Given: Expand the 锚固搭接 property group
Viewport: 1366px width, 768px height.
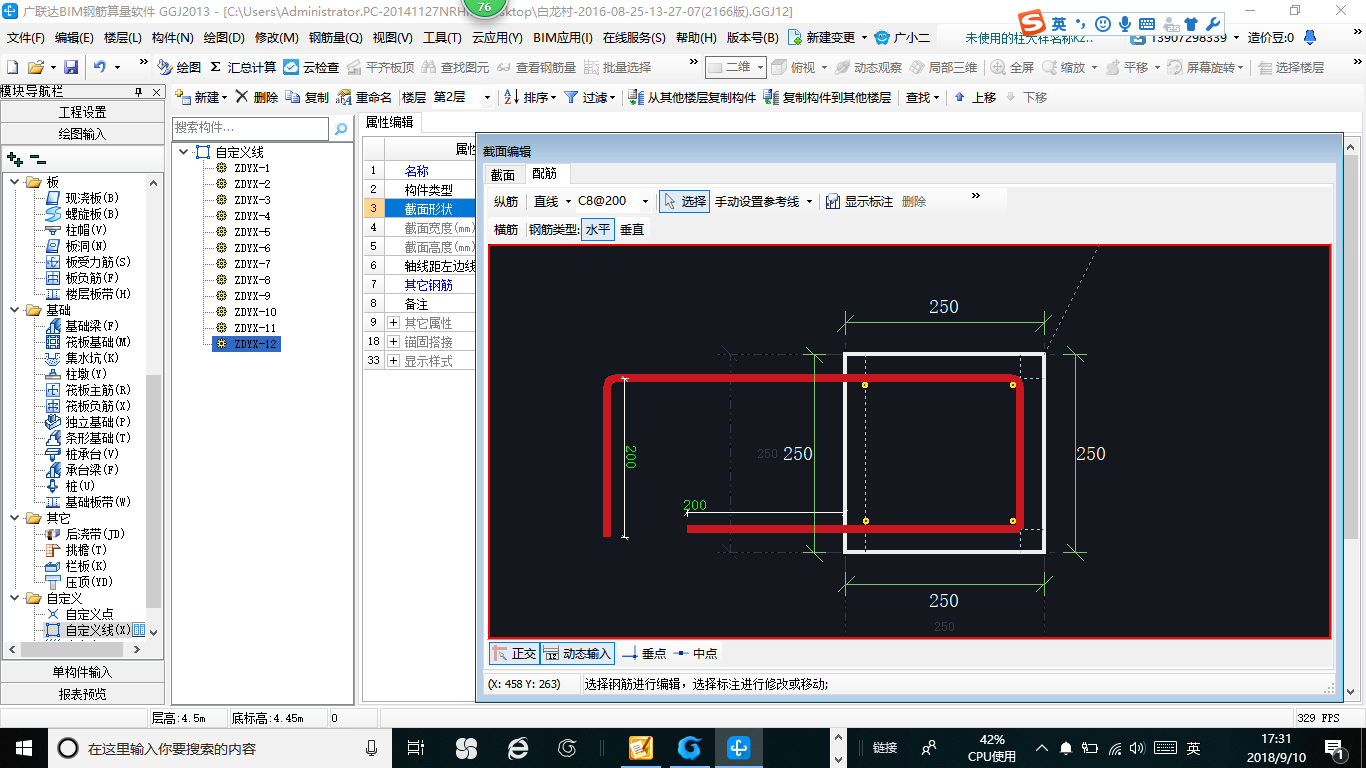Looking at the screenshot, I should pos(393,342).
